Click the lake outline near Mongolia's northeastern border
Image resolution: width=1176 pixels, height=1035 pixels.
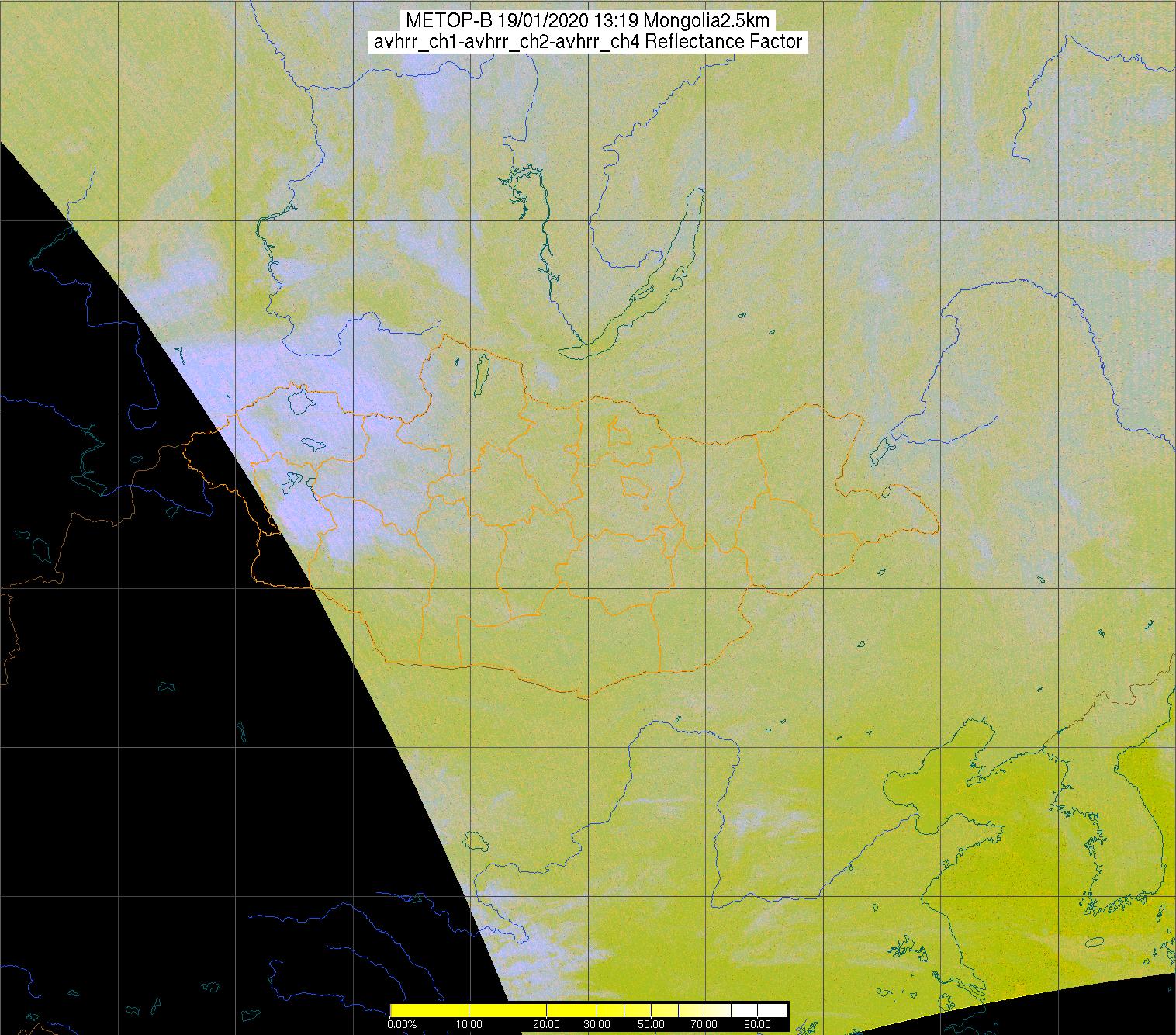coord(880,449)
